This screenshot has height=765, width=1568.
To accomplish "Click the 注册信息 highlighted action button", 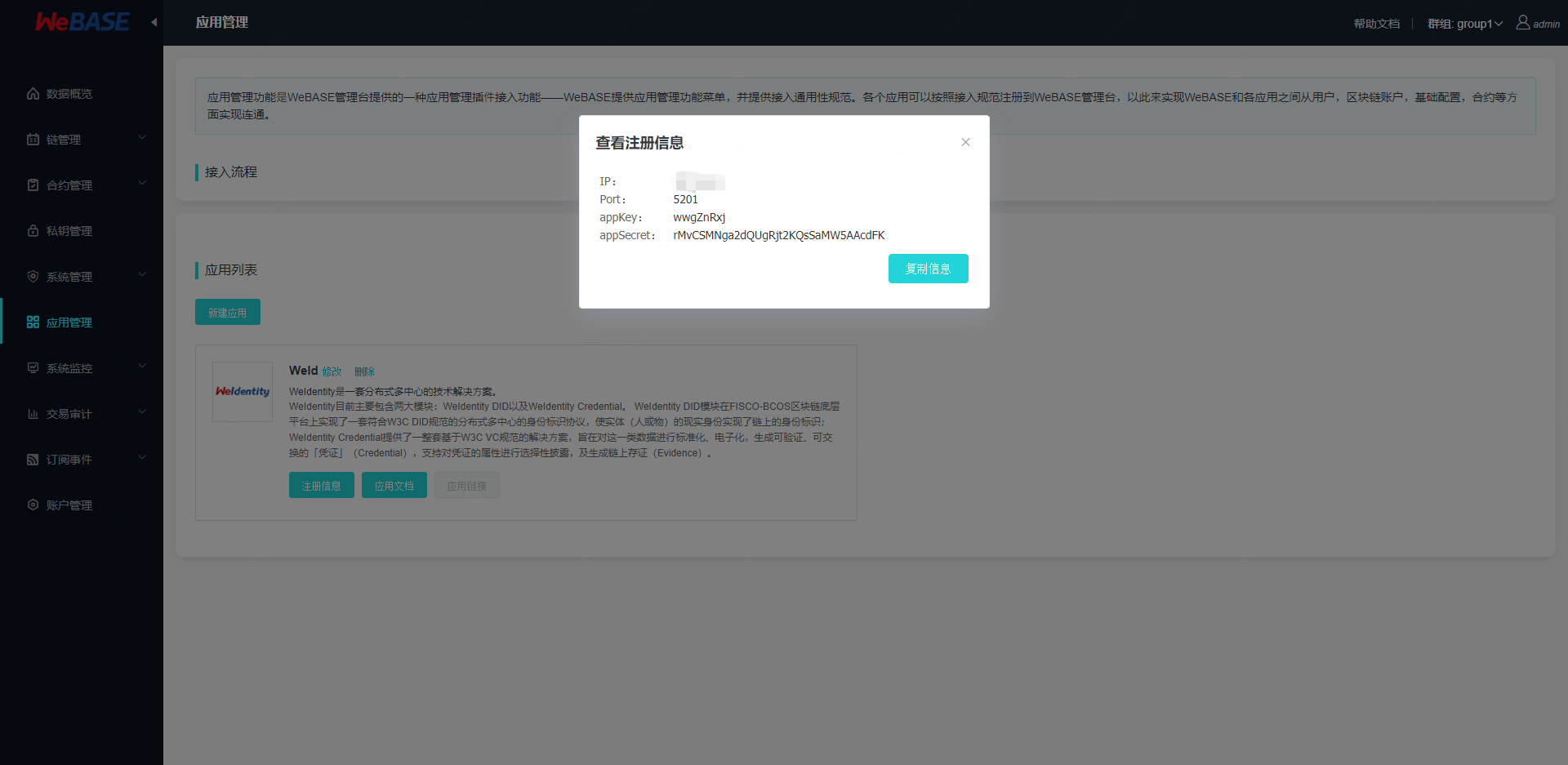I will 321,485.
